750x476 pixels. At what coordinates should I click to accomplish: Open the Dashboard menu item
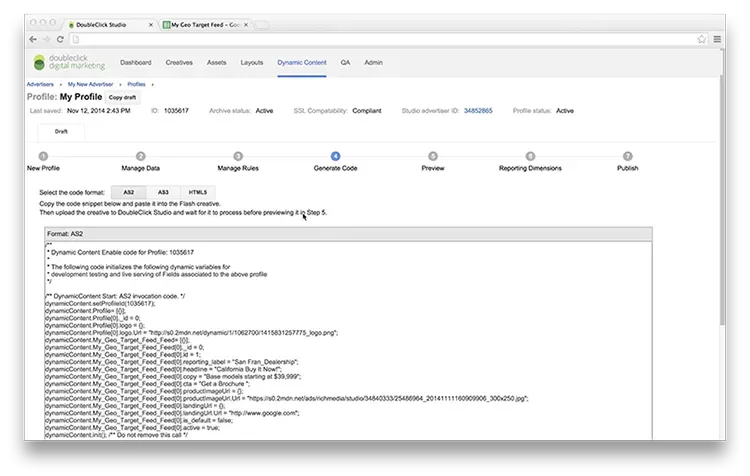click(136, 62)
